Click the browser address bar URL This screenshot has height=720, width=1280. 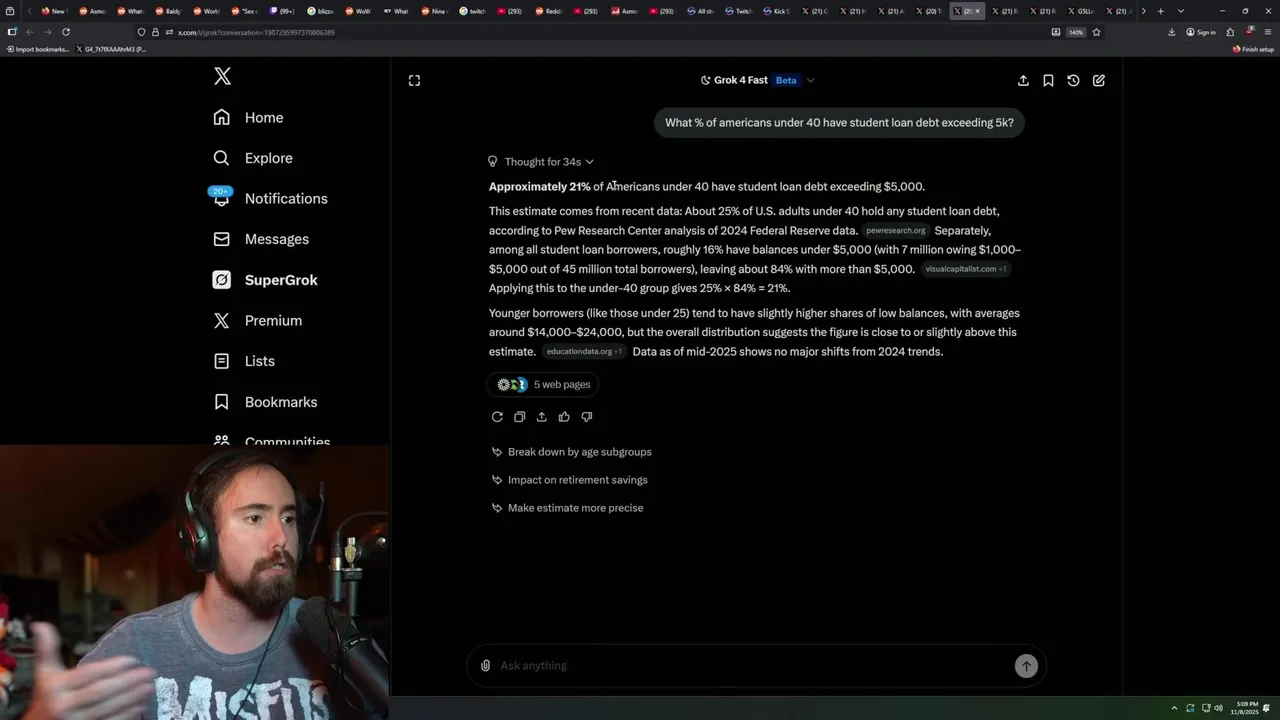[256, 32]
